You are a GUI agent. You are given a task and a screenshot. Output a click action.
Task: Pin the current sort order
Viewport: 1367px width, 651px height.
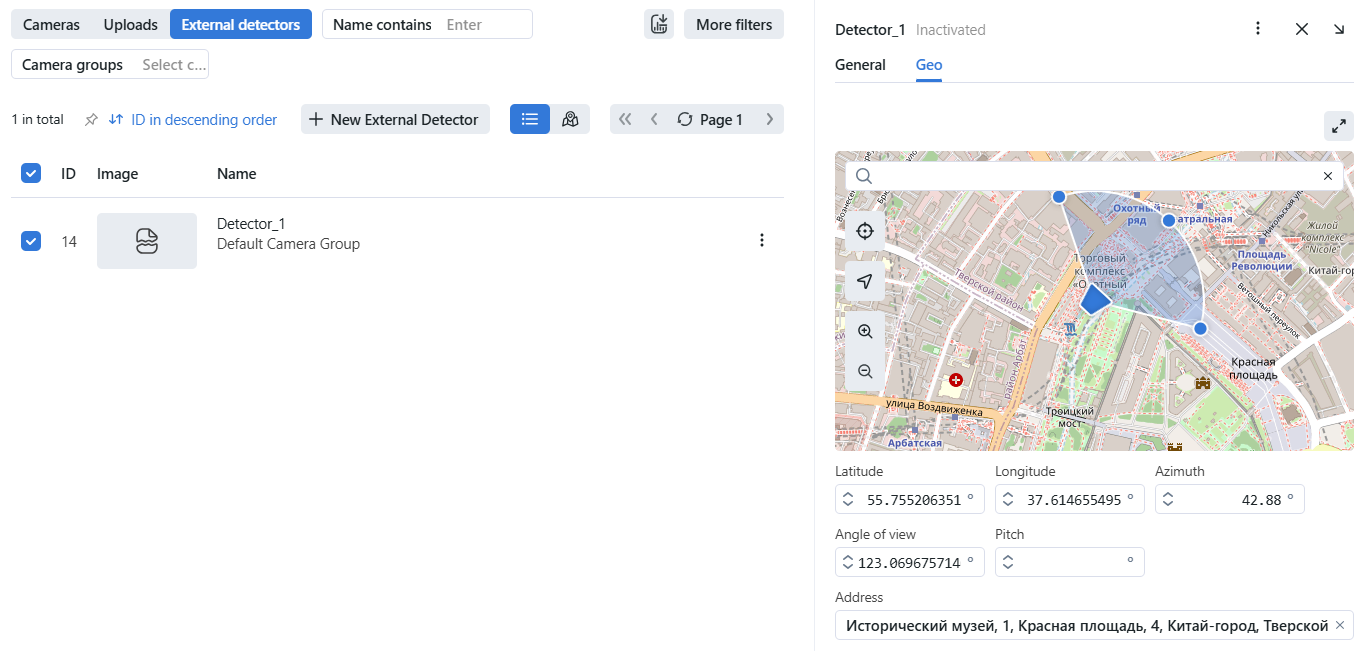91,120
